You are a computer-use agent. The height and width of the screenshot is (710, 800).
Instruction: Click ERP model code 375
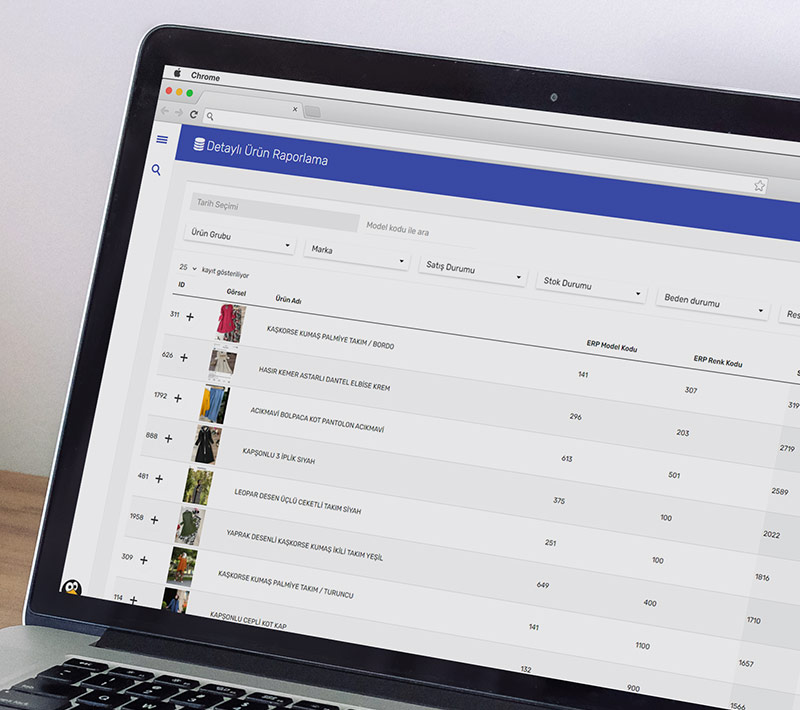coord(559,501)
